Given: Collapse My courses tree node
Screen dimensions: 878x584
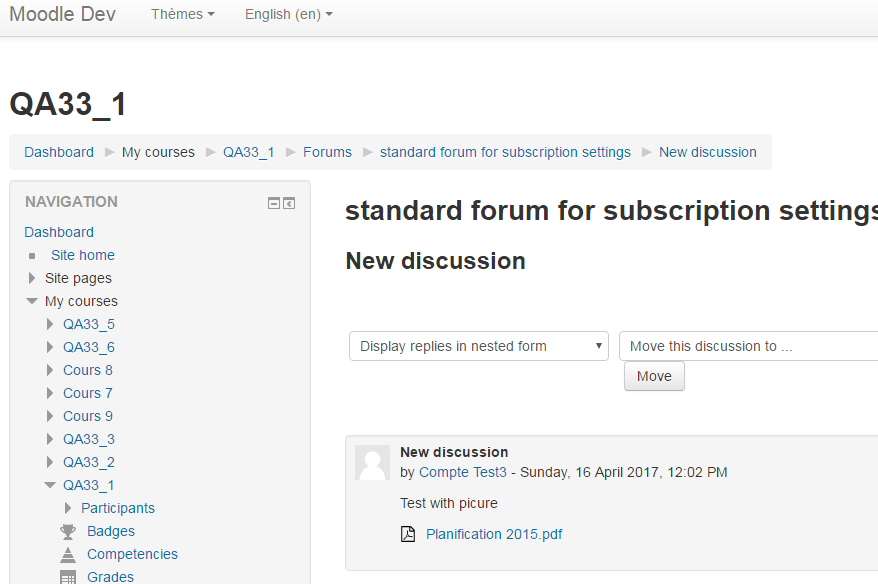Looking at the screenshot, I should click(32, 301).
